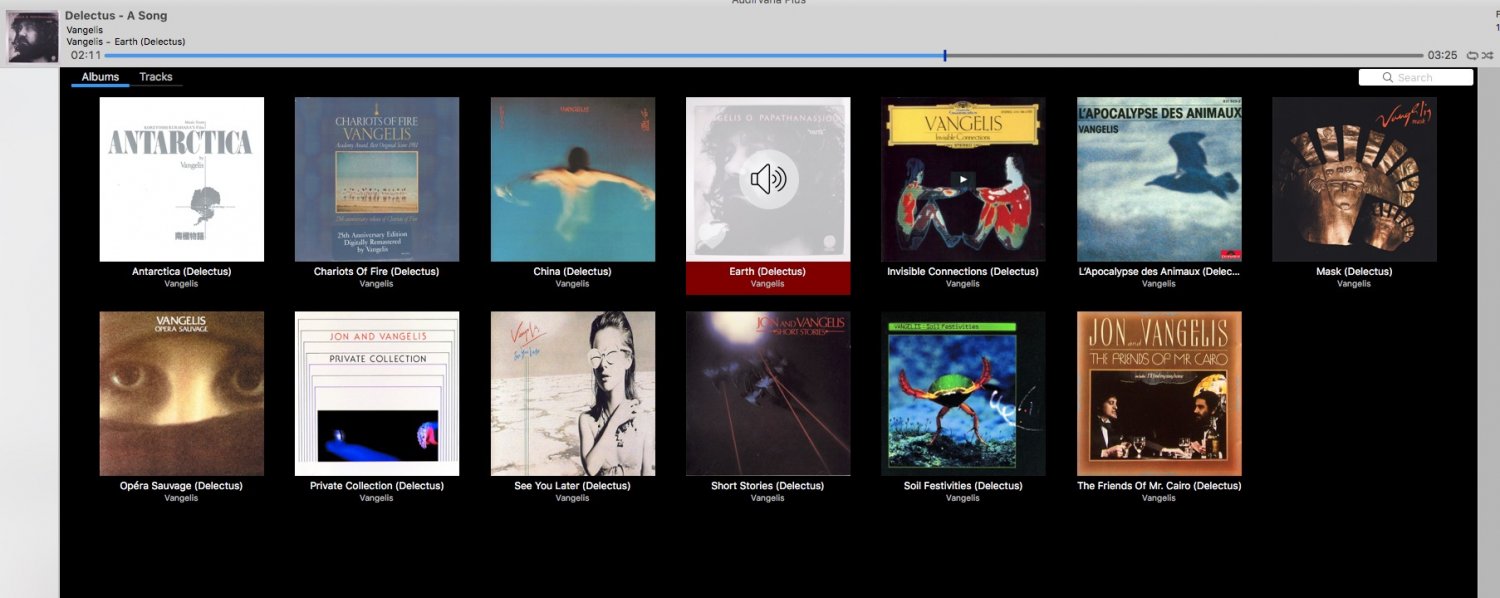Click the elapsed time 02:11

pyautogui.click(x=86, y=55)
